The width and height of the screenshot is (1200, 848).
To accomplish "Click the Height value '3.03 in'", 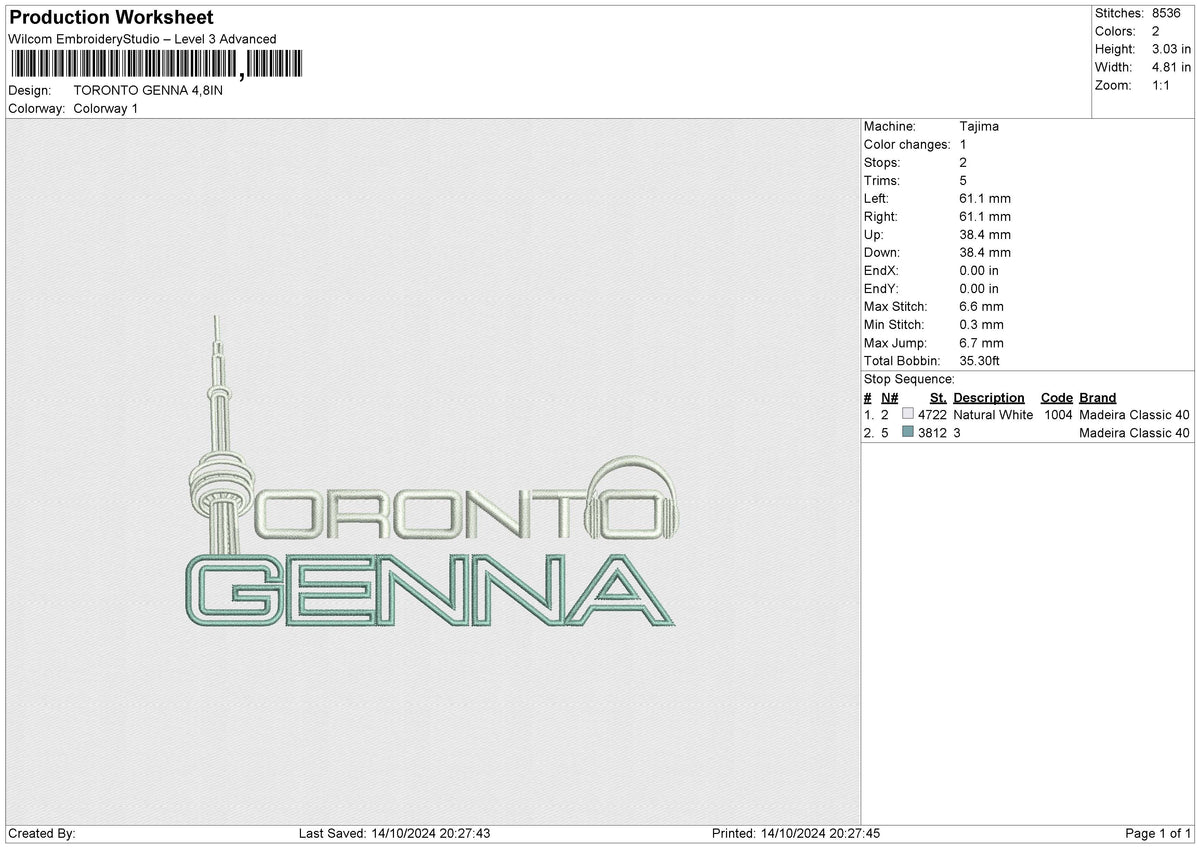I will pos(1171,50).
